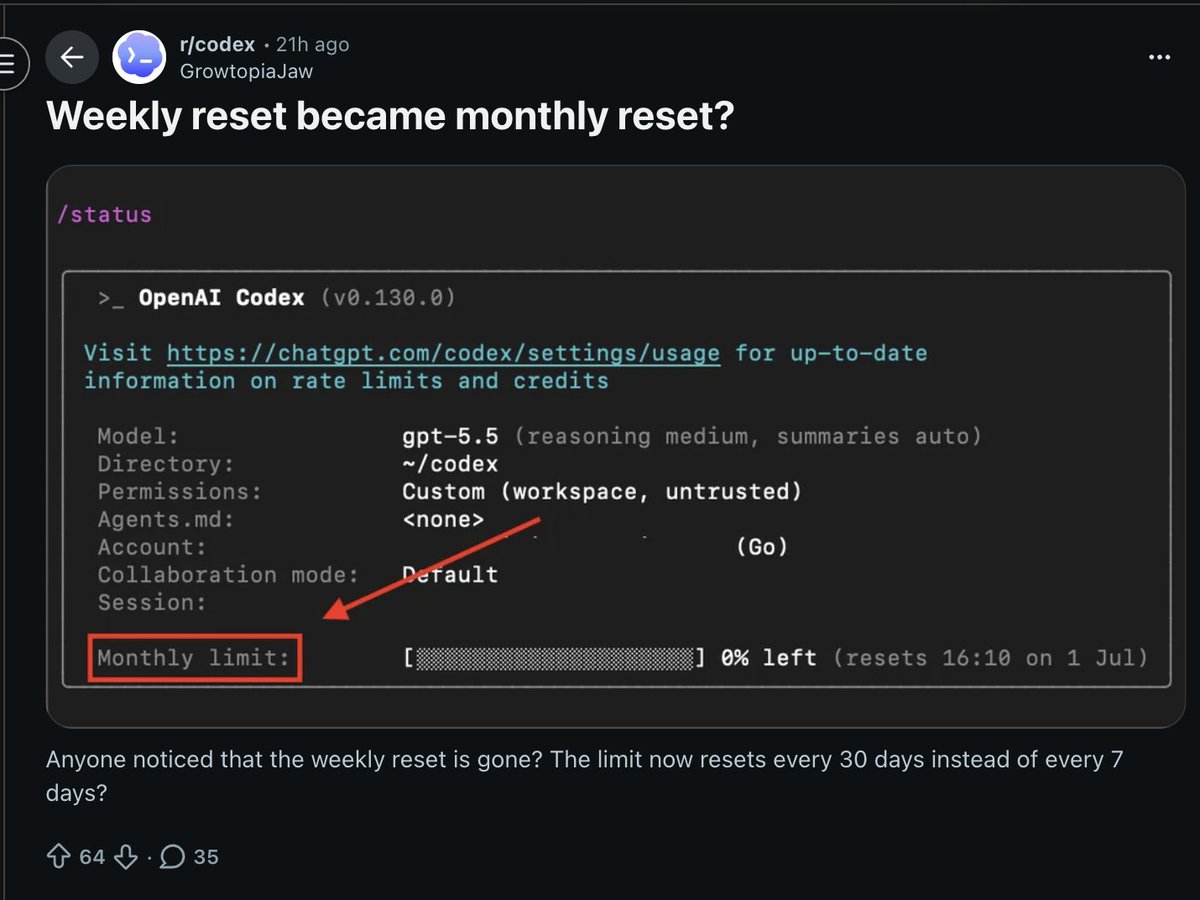Open the r/codex community avatar
This screenshot has width=1200, height=900.
pyautogui.click(x=139, y=57)
